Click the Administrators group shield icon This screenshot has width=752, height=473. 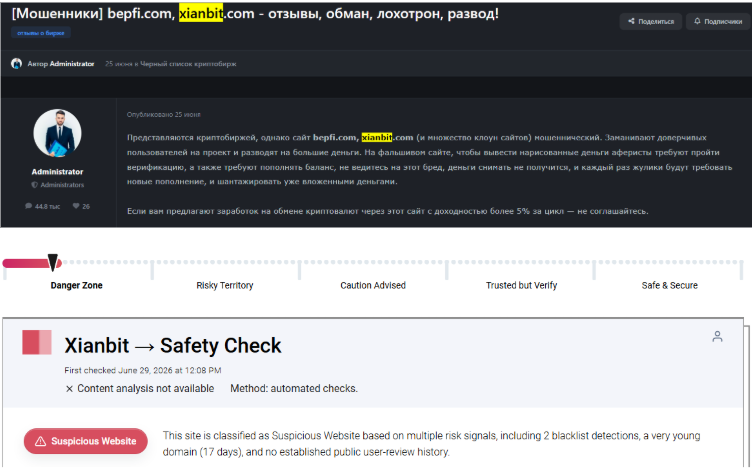[x=35, y=185]
